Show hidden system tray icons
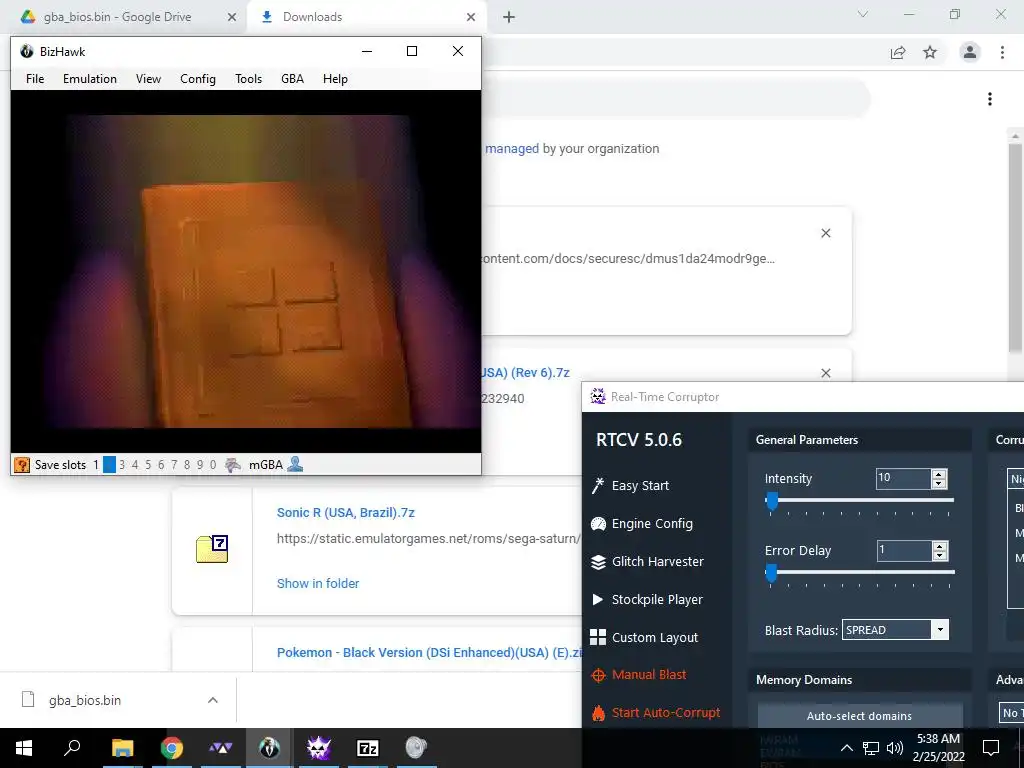1024x768 pixels. (x=846, y=748)
